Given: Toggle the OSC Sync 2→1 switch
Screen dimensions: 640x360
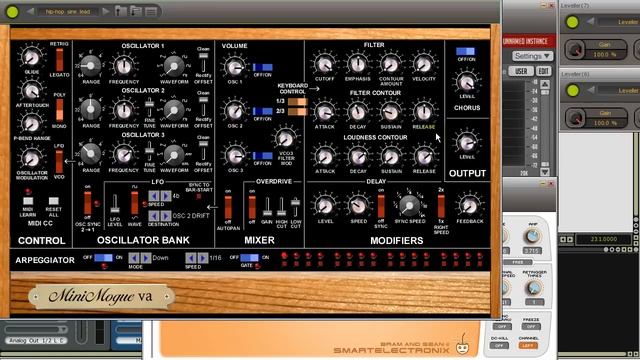Looking at the screenshot, I should 87,203.
